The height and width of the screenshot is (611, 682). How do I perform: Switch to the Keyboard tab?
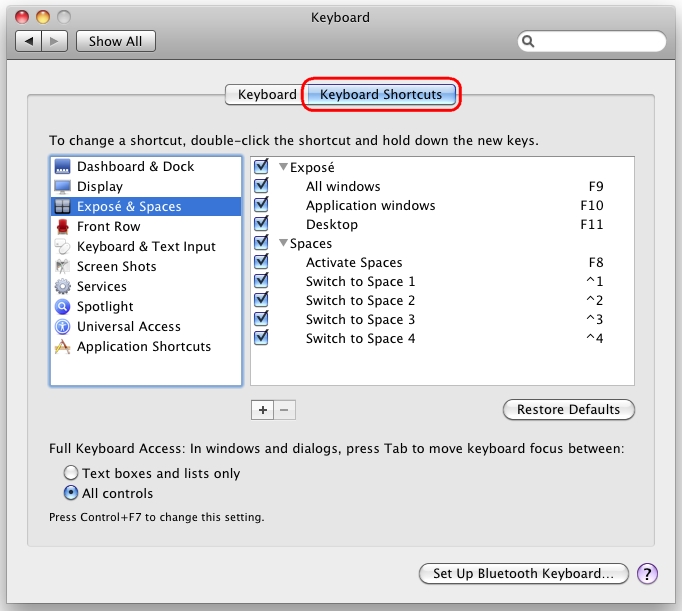tap(266, 94)
